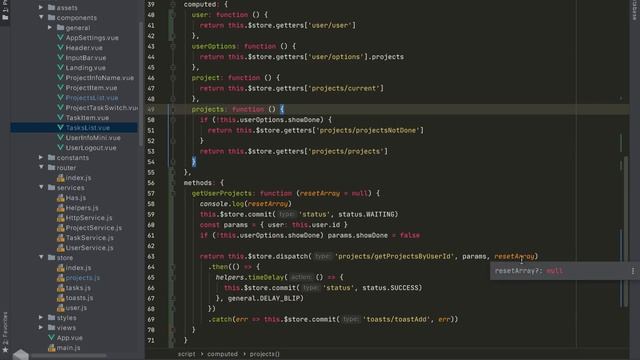Select script breadcrumb
Viewport: 640px width, 360px height.
(186, 354)
